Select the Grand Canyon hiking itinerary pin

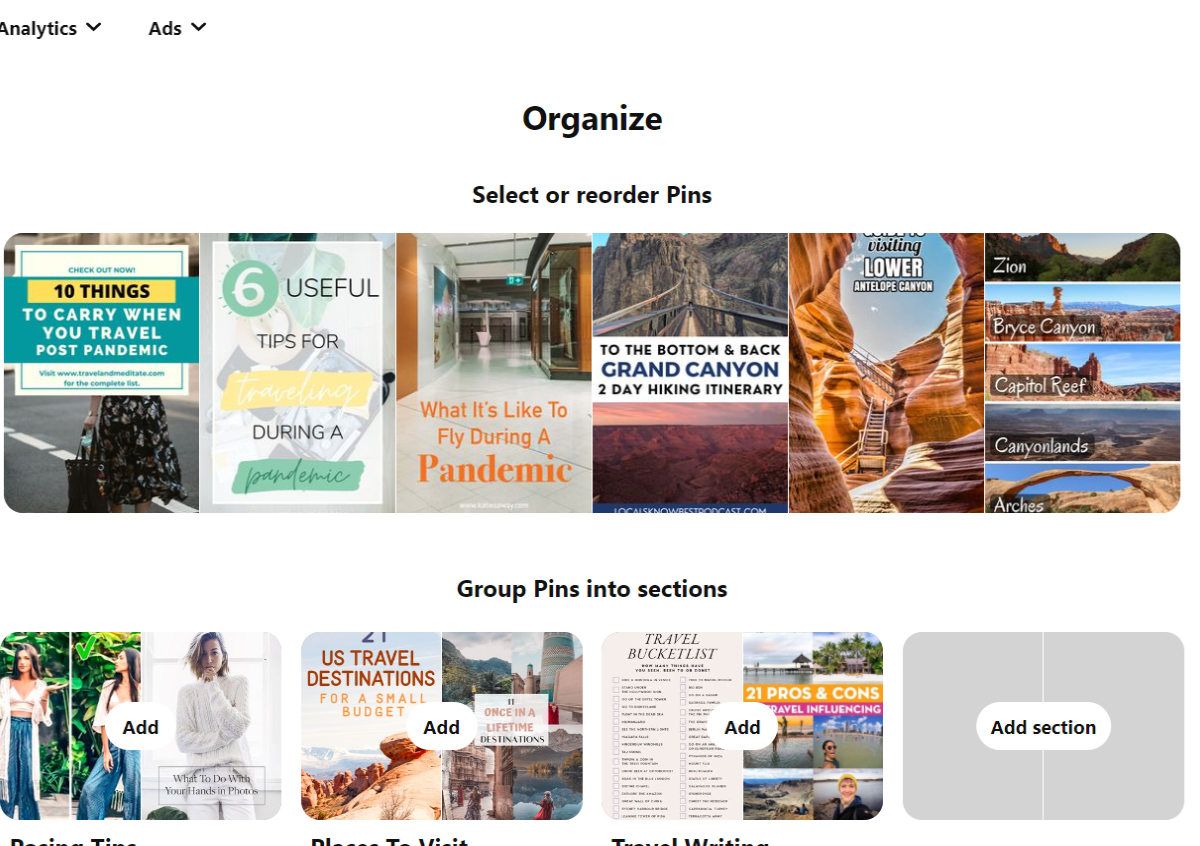pos(690,373)
